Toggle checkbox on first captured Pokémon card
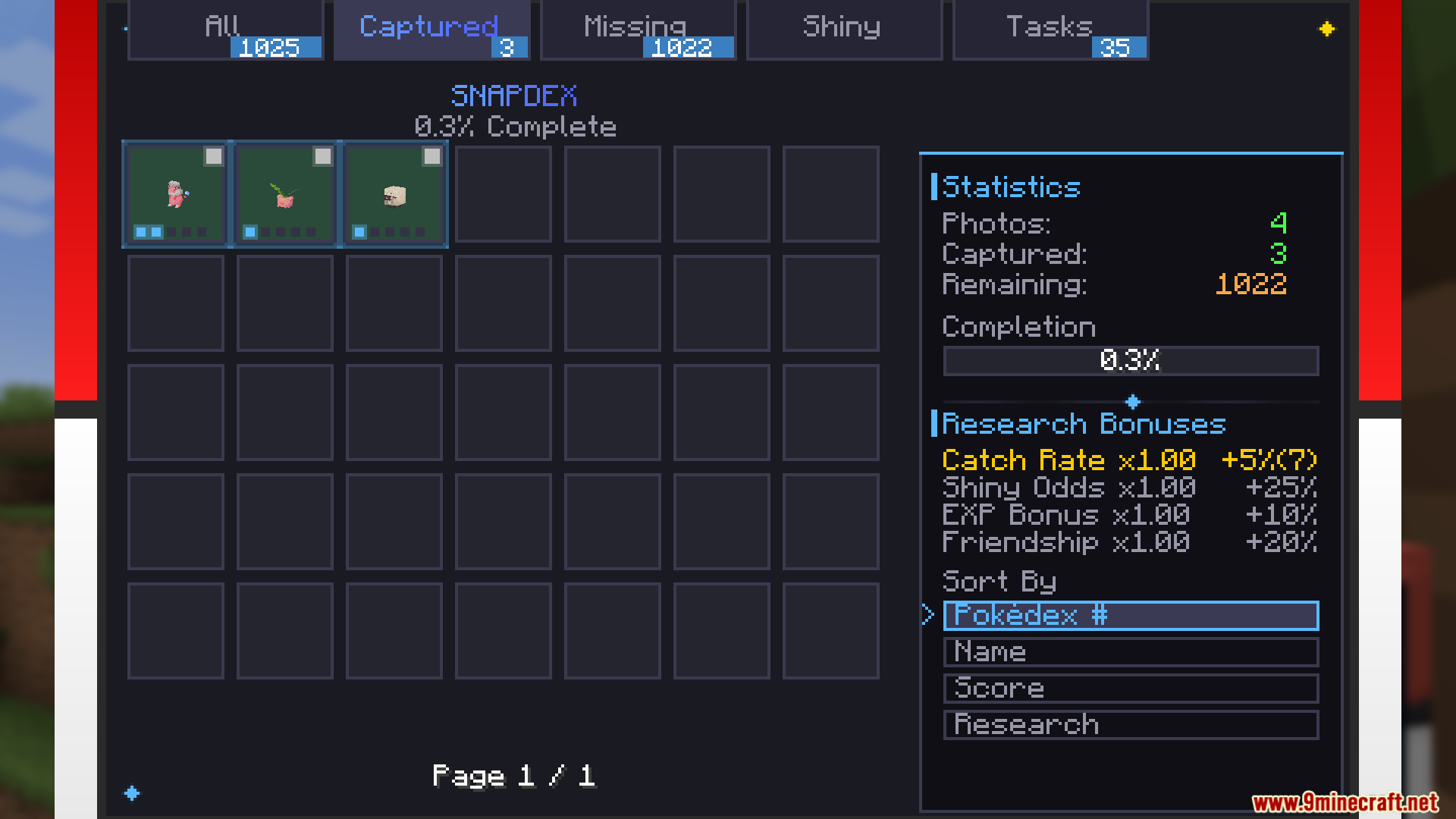Screen dimensions: 1456x819 coord(214,156)
